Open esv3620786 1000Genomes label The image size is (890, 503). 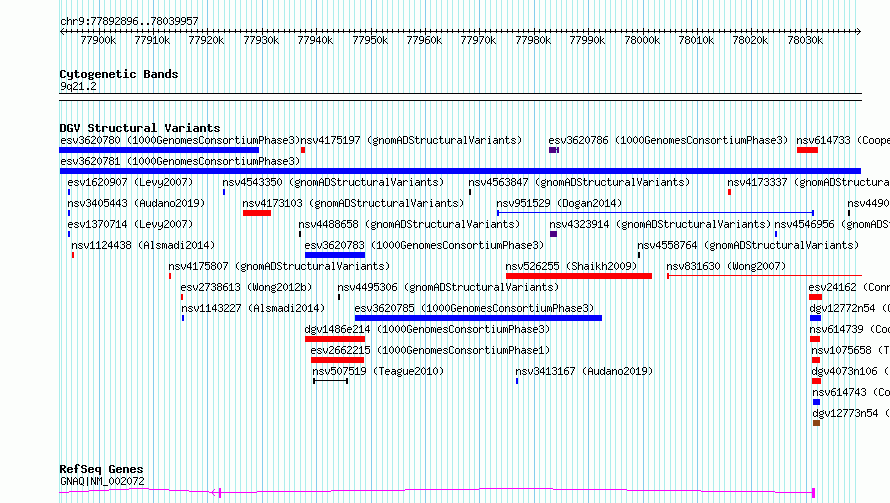[x=668, y=140]
